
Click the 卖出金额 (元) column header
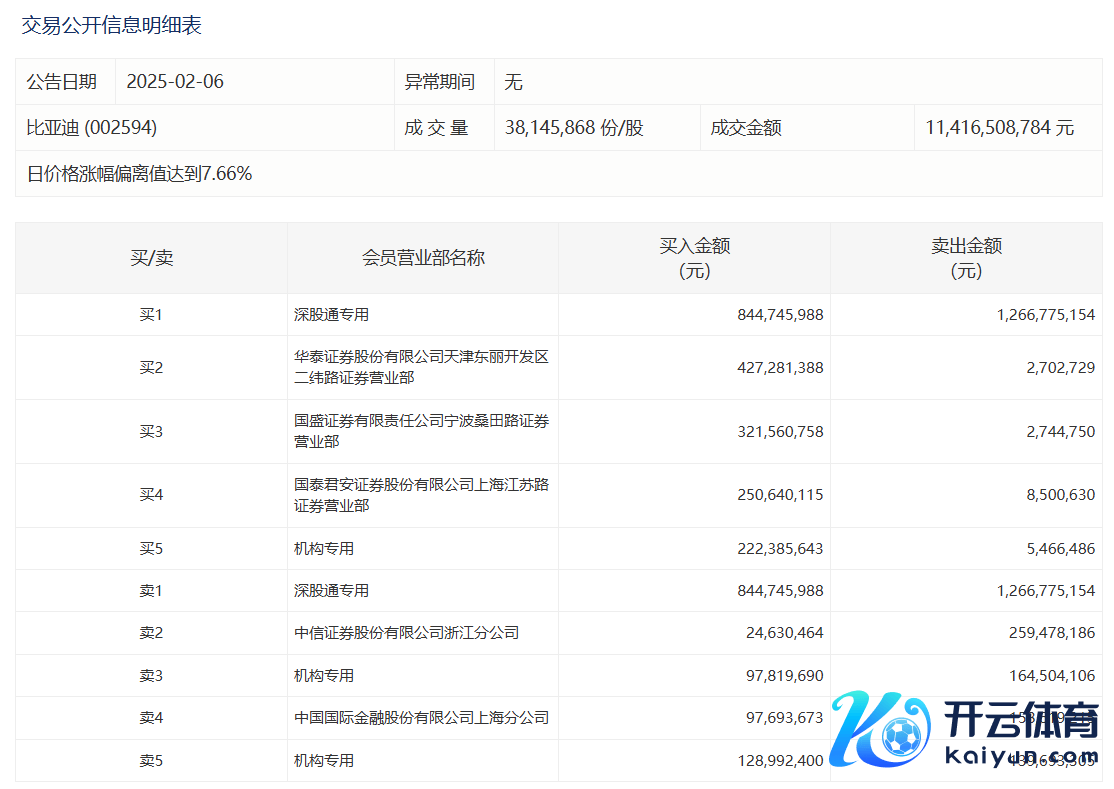(966, 258)
